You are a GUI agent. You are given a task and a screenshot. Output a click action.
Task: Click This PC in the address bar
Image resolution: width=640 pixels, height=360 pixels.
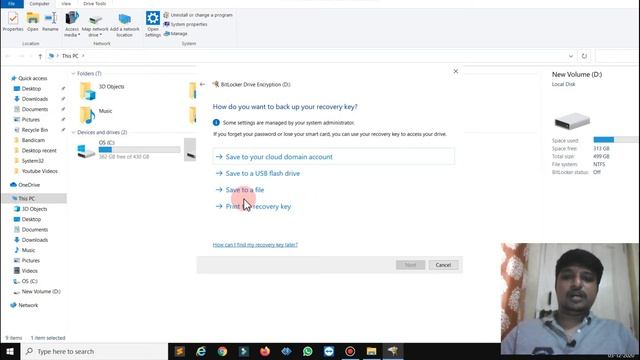(70, 56)
